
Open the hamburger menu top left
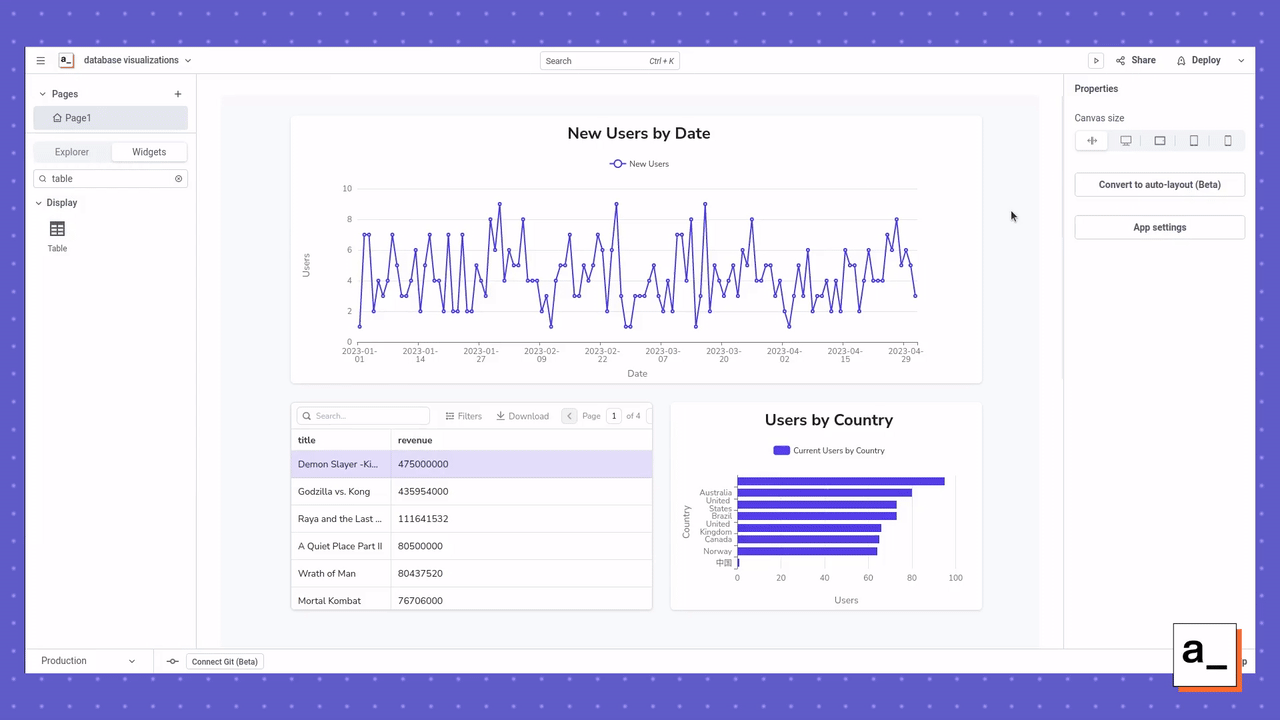click(x=40, y=60)
